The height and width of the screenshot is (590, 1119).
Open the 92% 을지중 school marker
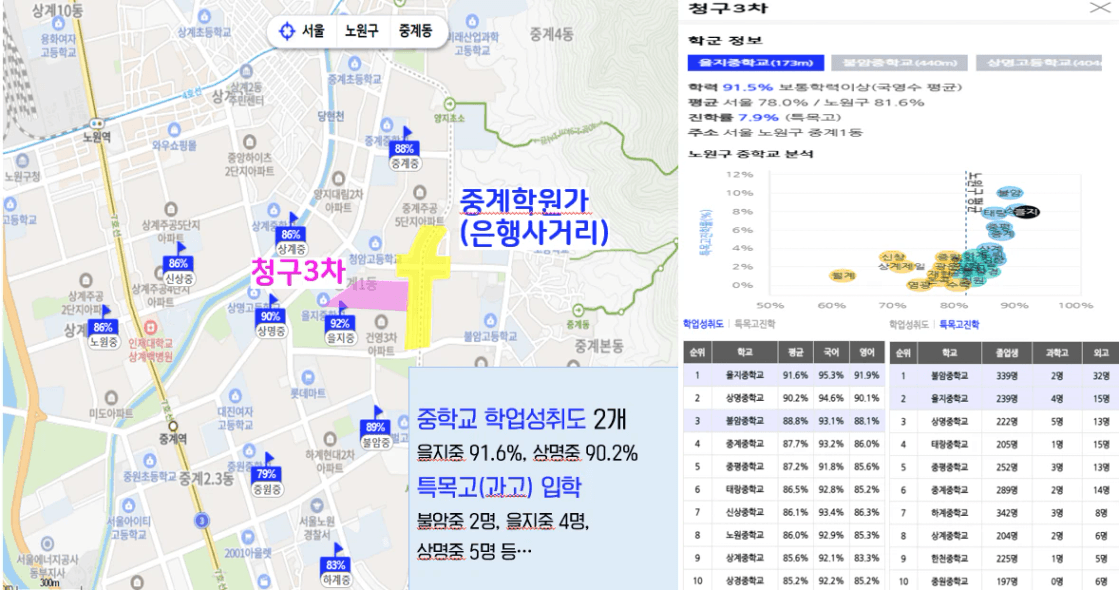(340, 325)
